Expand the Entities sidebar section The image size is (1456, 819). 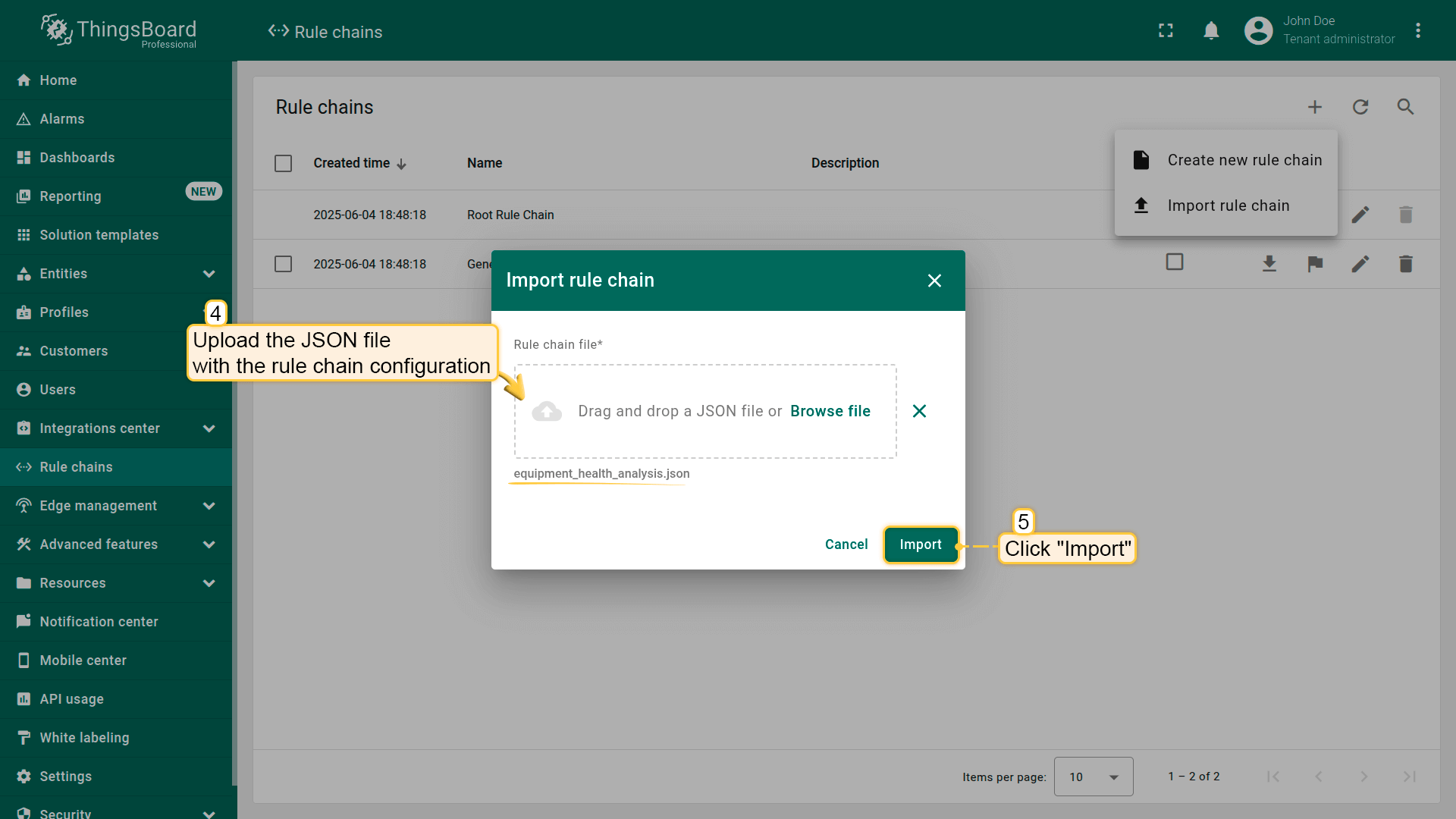209,274
